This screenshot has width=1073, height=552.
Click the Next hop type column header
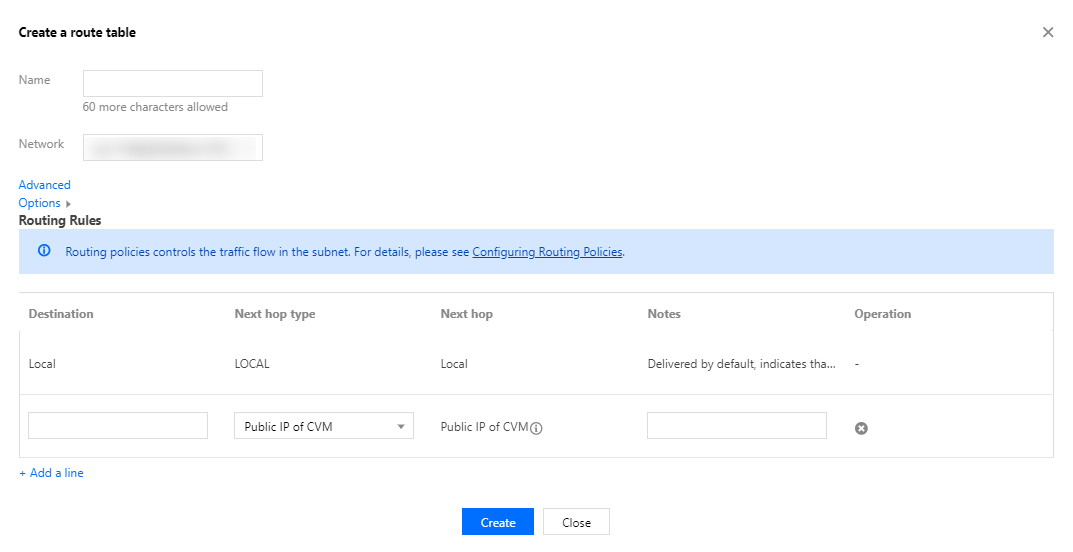click(x=275, y=314)
